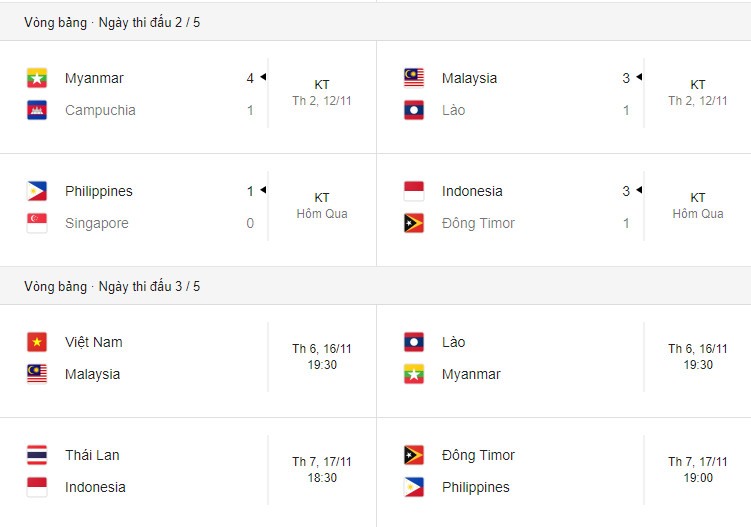
Task: Click the Singapore flag icon
Action: point(37,223)
